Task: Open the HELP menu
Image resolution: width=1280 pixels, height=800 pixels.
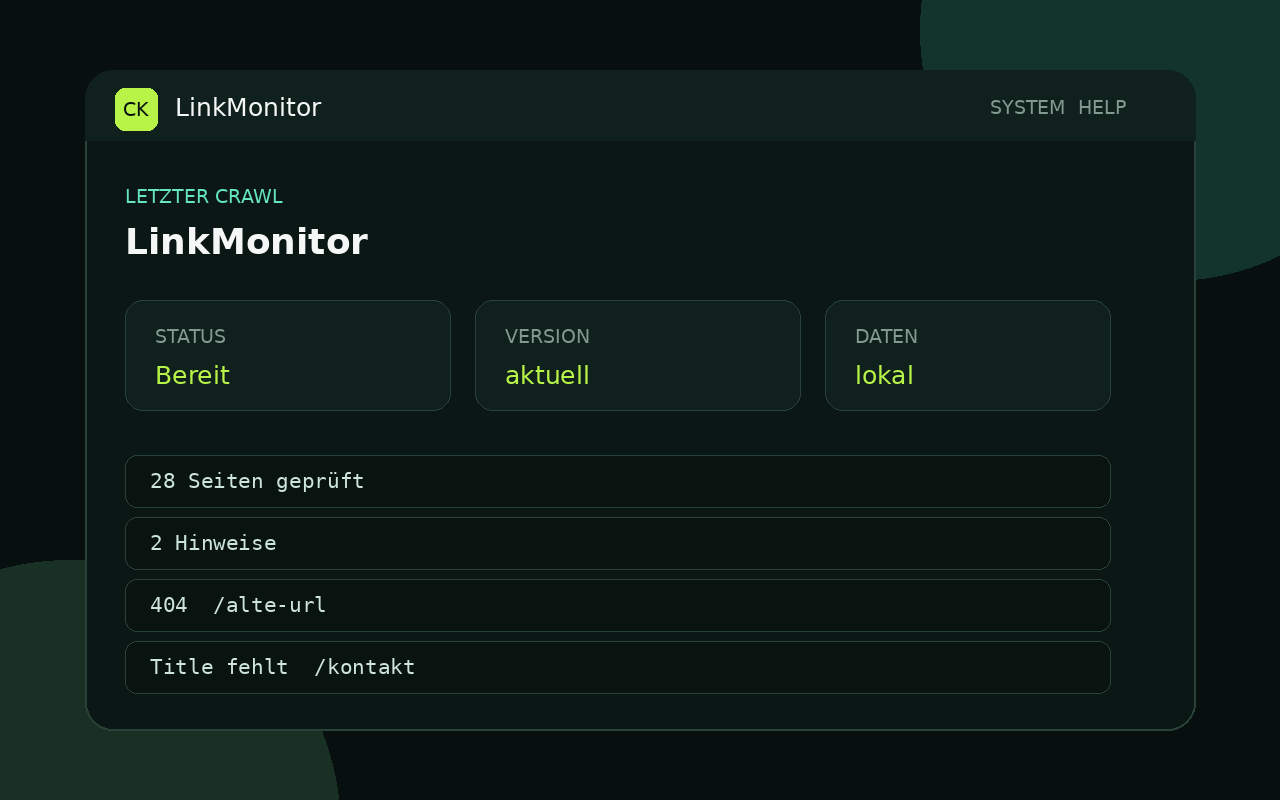Action: 1102,108
